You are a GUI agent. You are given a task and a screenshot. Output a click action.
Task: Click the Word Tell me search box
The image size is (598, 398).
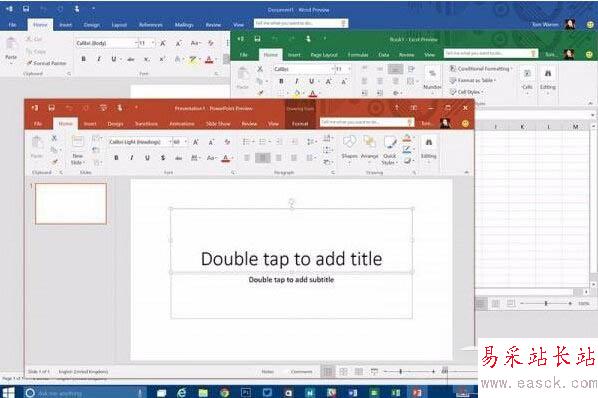pos(301,23)
